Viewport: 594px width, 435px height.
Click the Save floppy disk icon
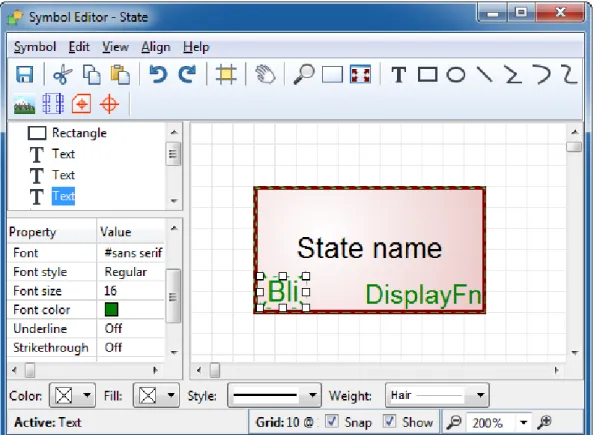pyautogui.click(x=25, y=74)
